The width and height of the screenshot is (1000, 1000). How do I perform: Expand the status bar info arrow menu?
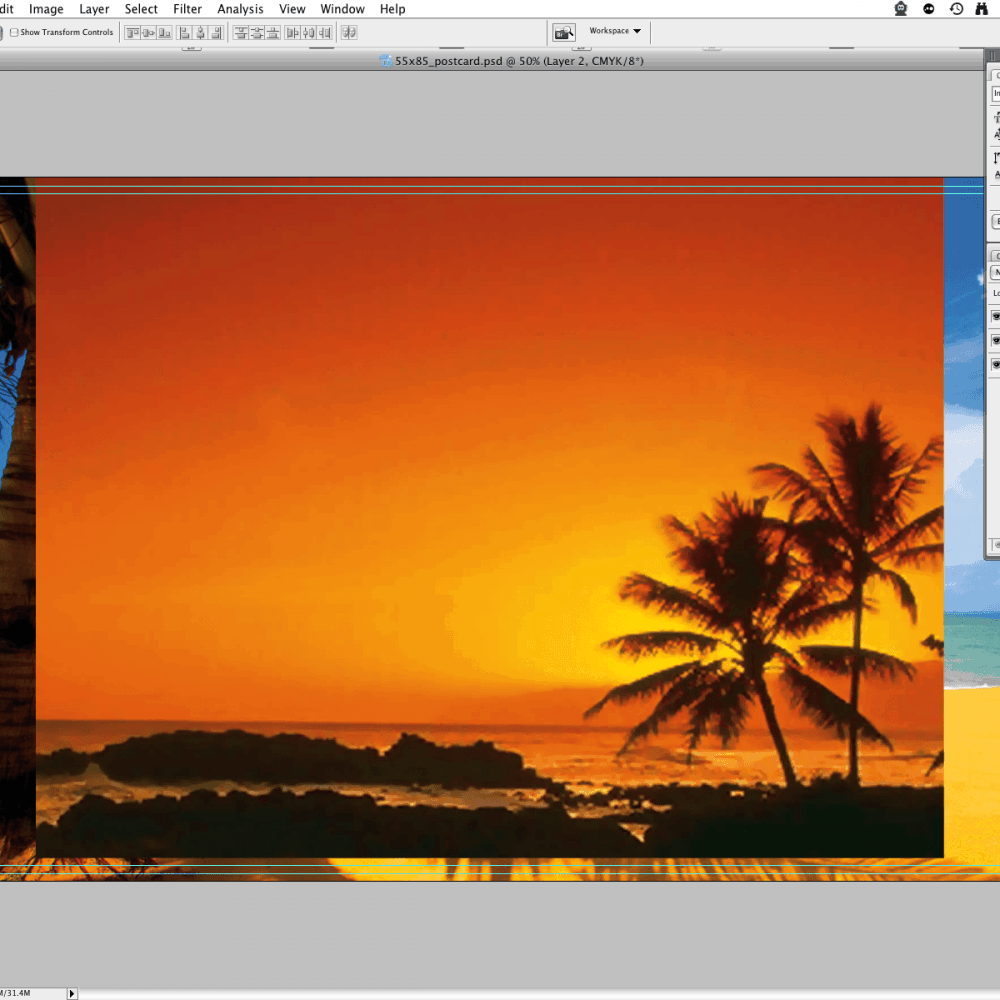pyautogui.click(x=71, y=993)
